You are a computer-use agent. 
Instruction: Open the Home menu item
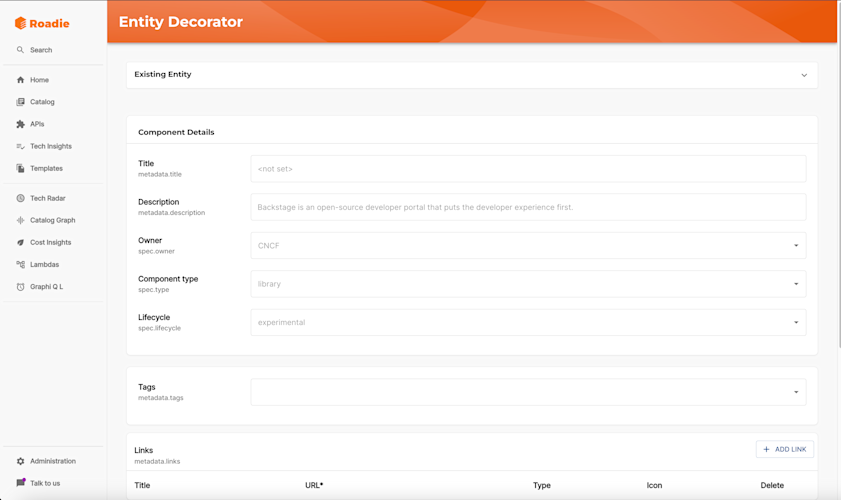39,80
